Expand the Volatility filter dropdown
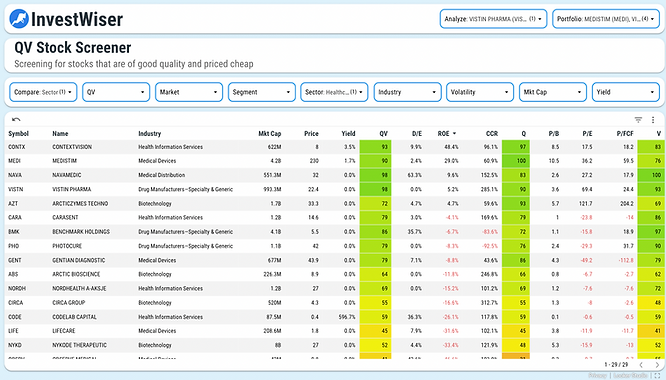The height and width of the screenshot is (380, 666). tap(480, 92)
